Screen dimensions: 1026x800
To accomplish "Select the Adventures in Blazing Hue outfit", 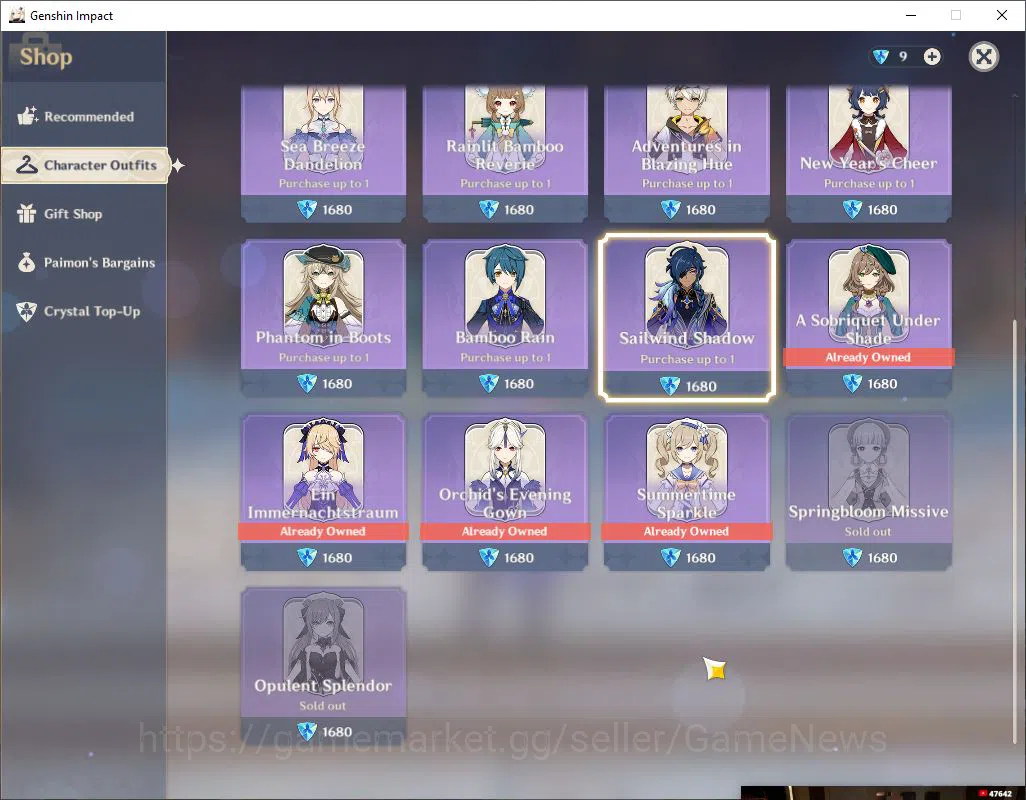I will (x=687, y=154).
